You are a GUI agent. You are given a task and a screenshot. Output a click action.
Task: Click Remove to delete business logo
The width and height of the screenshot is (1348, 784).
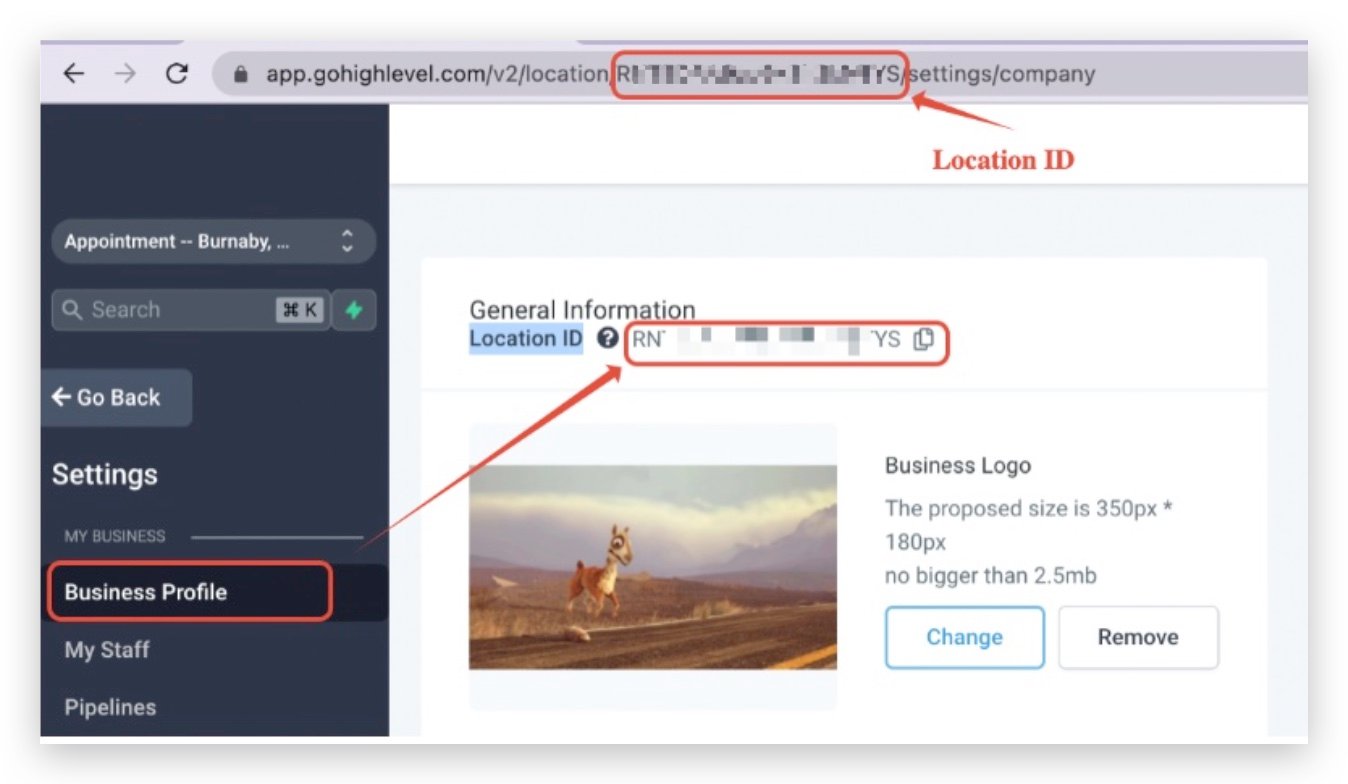click(1138, 637)
